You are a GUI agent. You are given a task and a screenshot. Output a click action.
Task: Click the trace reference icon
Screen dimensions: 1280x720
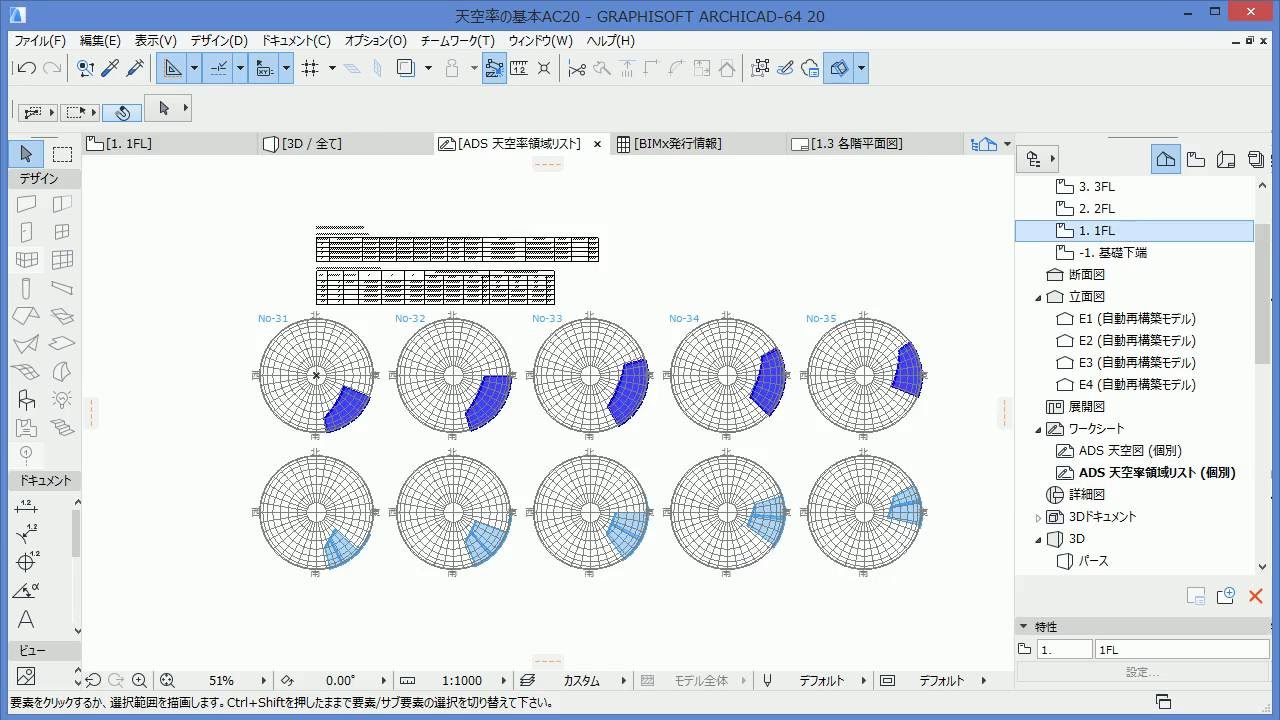(405, 68)
